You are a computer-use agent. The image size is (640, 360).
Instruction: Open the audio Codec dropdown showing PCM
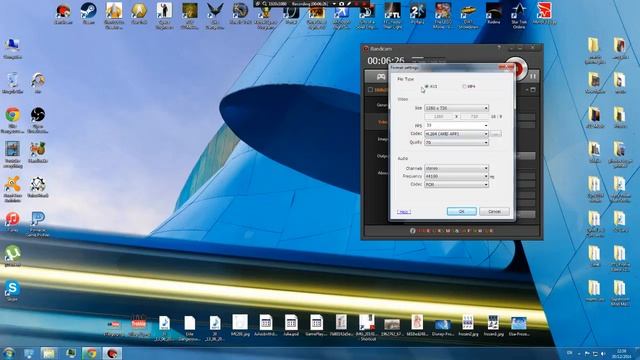(x=456, y=184)
